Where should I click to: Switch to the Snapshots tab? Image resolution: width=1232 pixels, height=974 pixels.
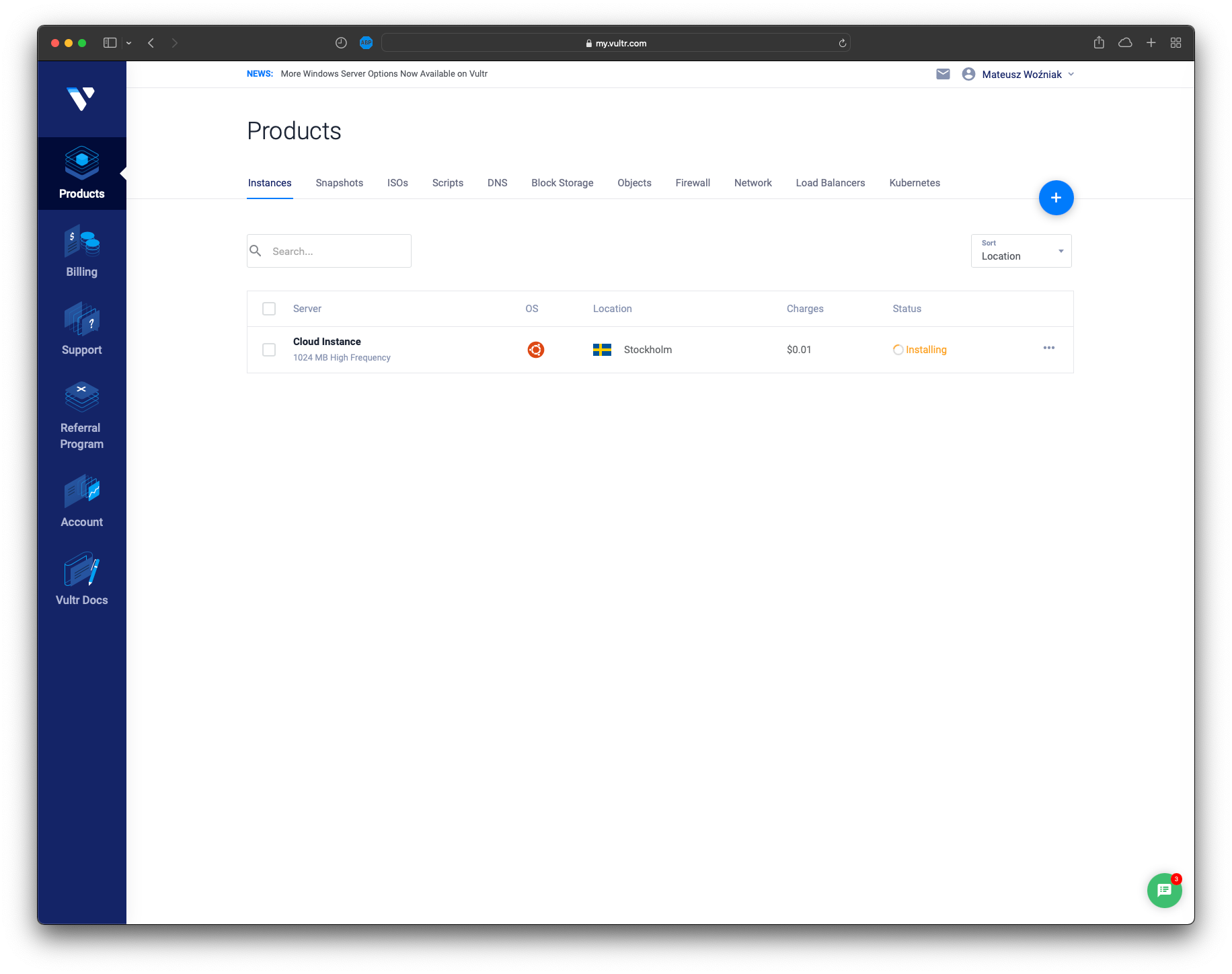tap(340, 183)
